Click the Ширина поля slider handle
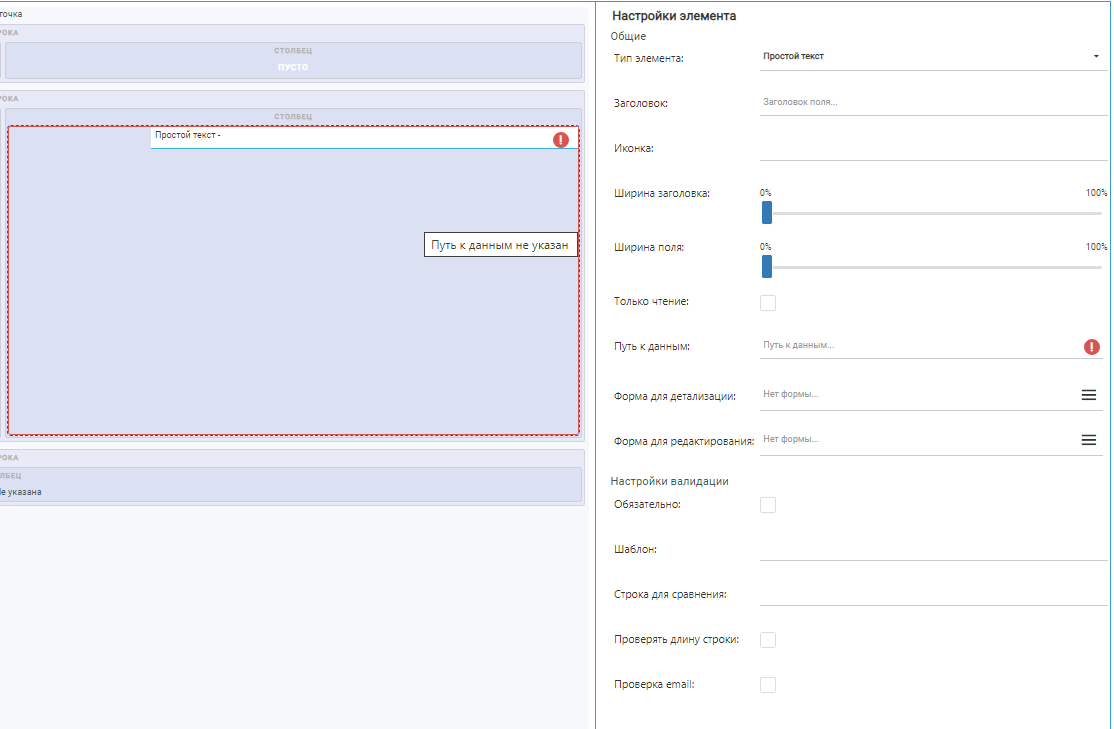This screenshot has height=729, width=1114. click(x=767, y=266)
